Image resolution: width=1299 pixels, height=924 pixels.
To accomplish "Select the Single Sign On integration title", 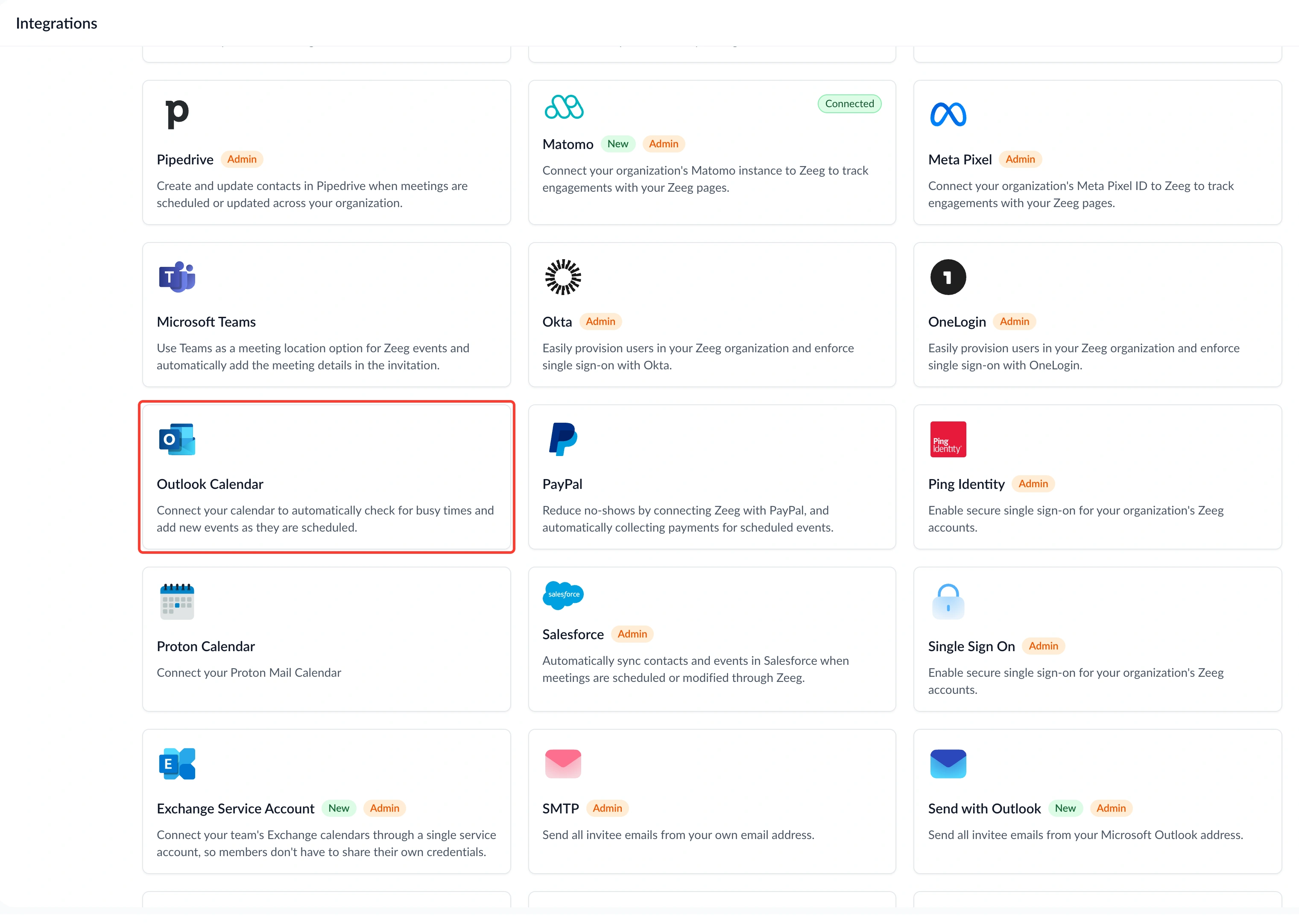I will pyautogui.click(x=971, y=646).
